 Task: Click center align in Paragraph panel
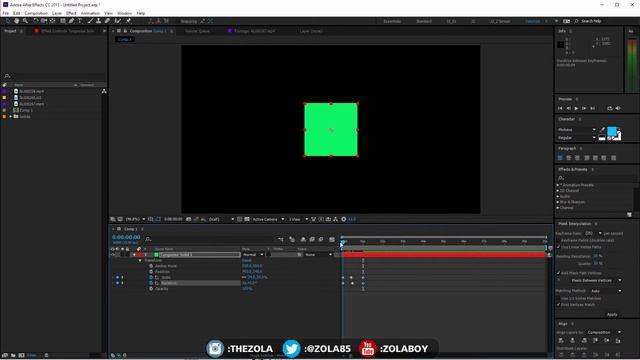(569, 158)
